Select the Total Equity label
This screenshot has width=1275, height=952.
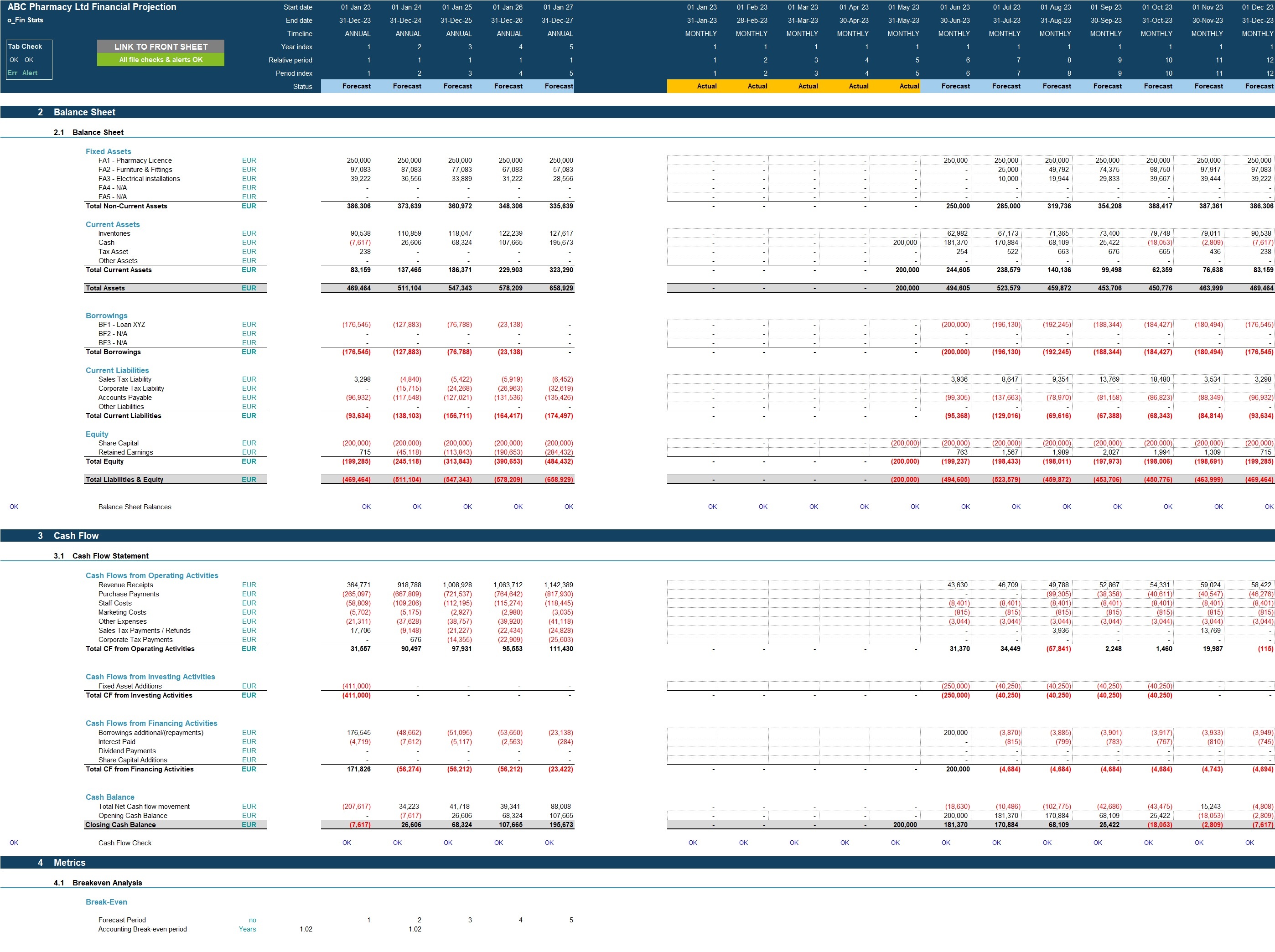click(105, 461)
